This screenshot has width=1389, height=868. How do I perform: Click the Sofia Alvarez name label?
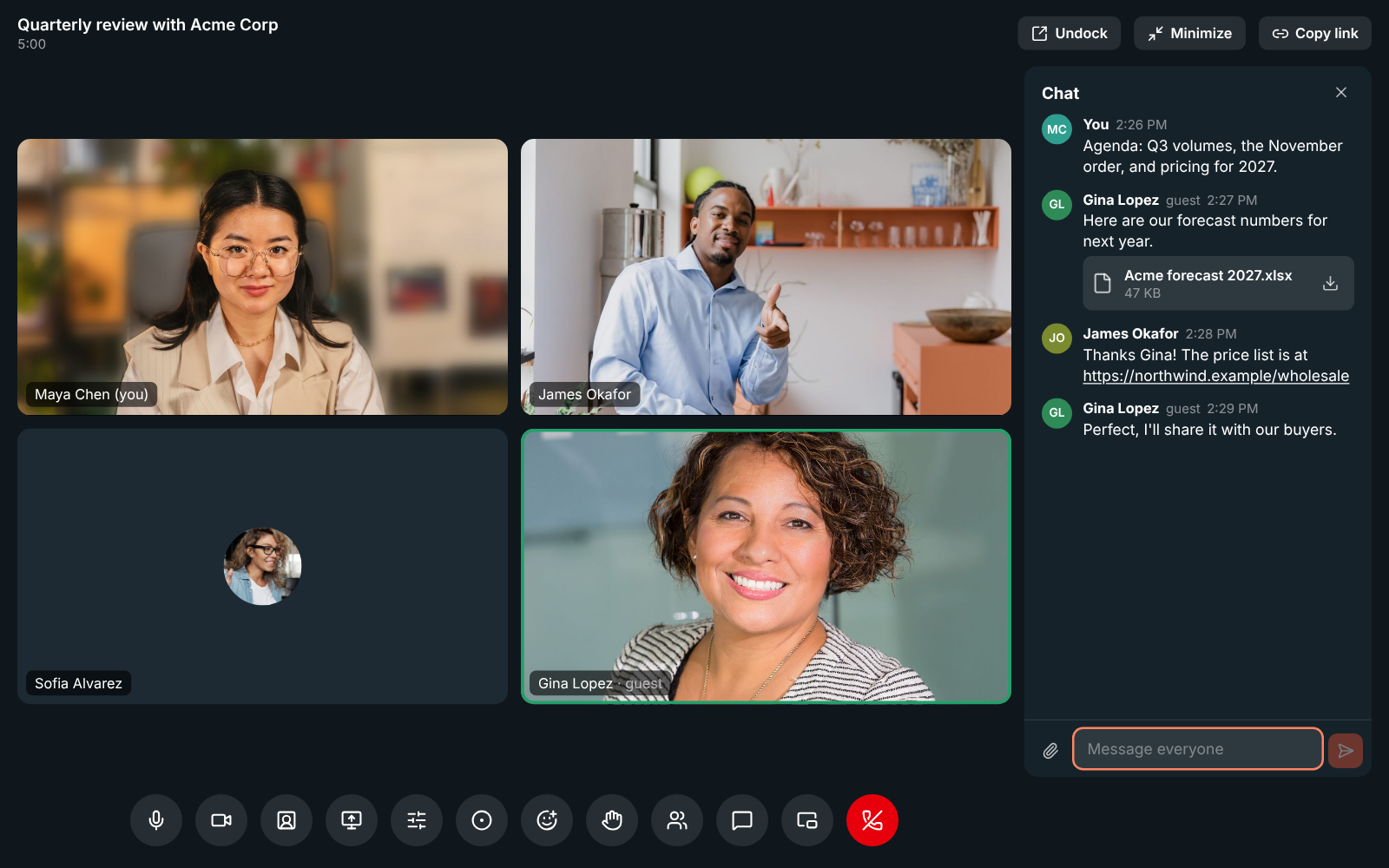coord(78,683)
